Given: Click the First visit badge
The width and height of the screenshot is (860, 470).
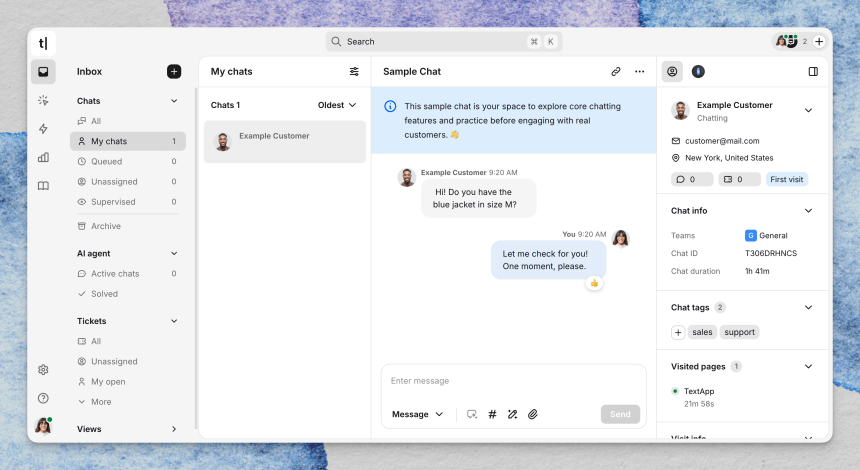Looking at the screenshot, I should click(x=786, y=179).
